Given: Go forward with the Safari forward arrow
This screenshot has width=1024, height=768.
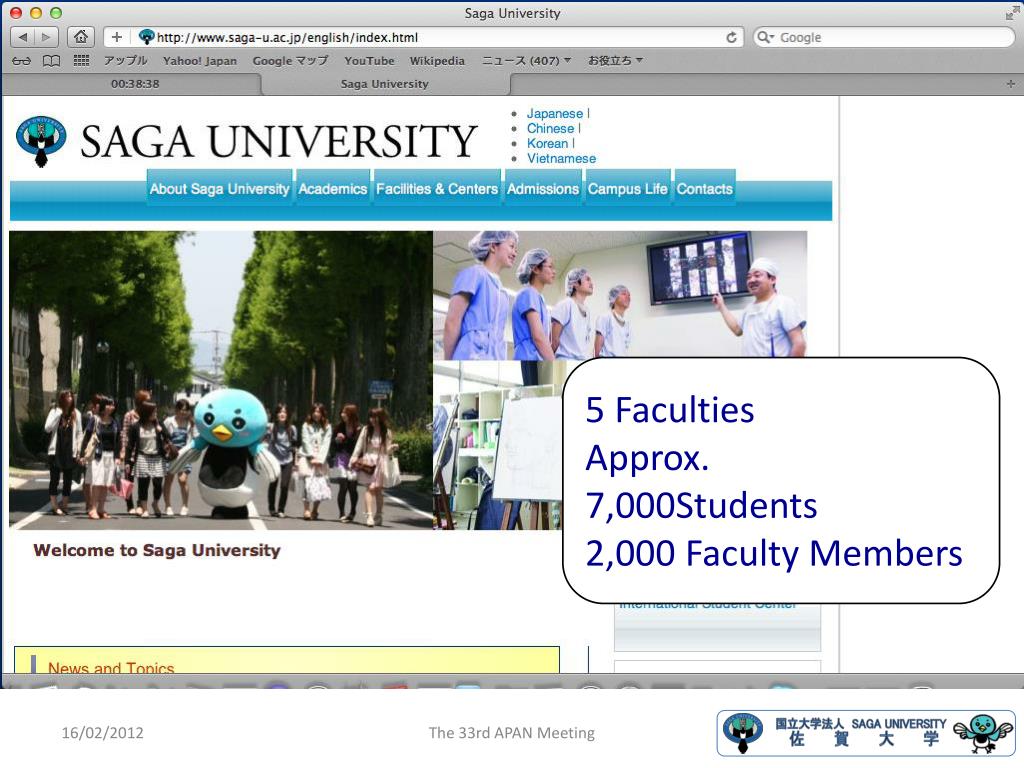Looking at the screenshot, I should click(x=46, y=37).
